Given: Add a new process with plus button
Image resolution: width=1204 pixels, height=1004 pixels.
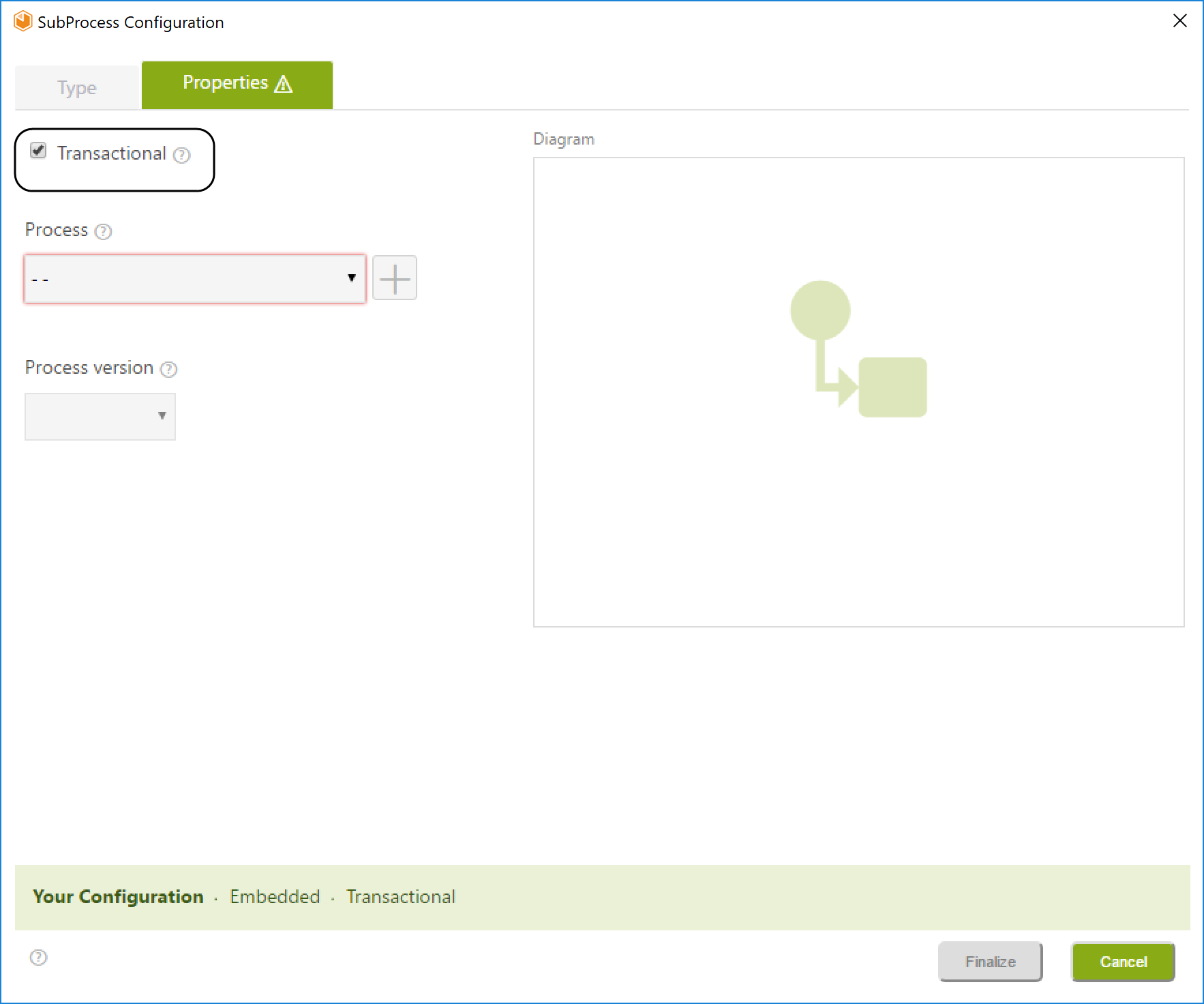Looking at the screenshot, I should pyautogui.click(x=394, y=278).
